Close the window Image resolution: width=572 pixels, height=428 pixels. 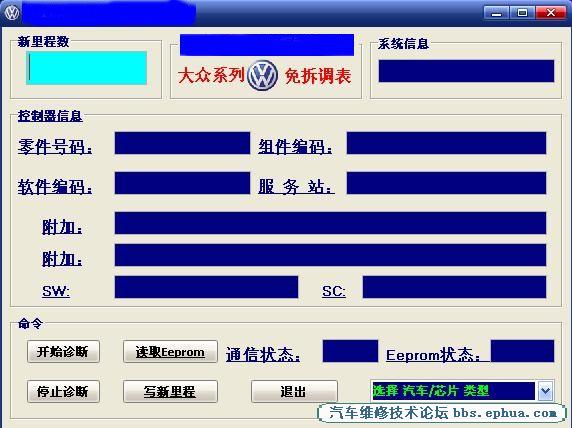click(550, 13)
